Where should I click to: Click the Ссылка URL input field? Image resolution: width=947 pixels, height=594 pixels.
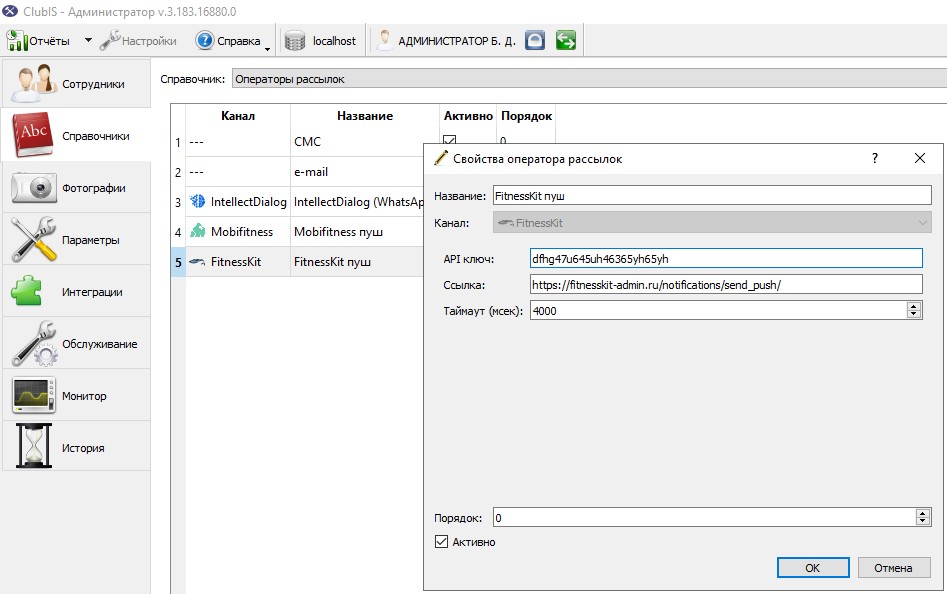(726, 284)
